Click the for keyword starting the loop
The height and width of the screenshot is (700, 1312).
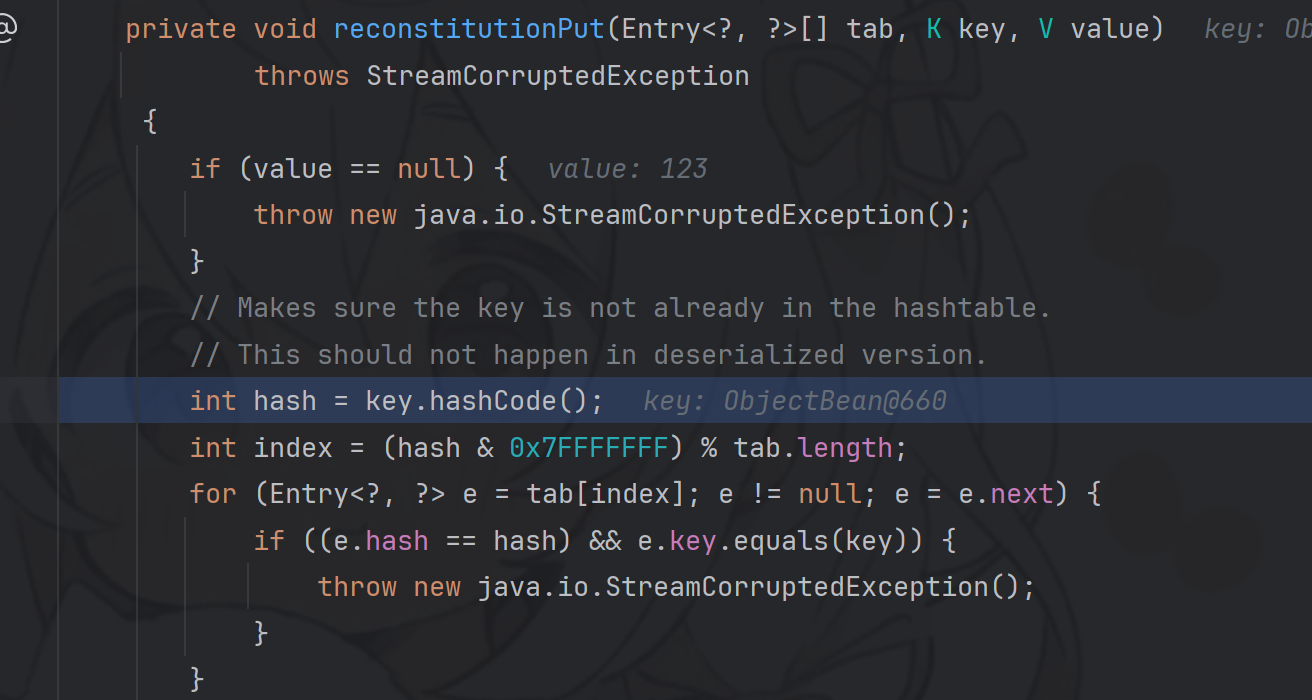[213, 494]
